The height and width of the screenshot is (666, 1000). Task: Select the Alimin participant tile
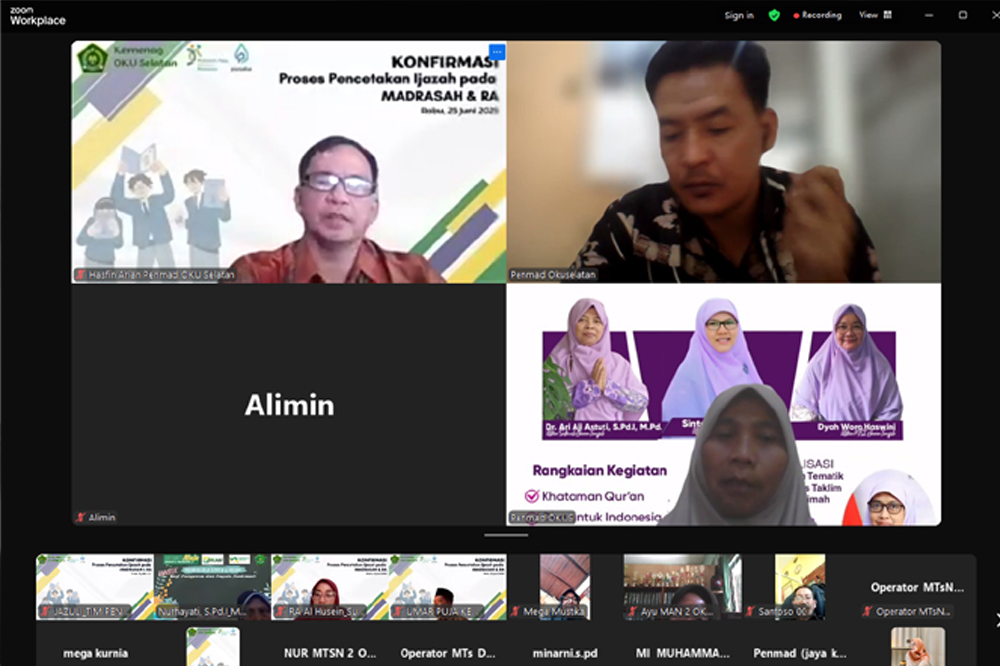click(289, 405)
